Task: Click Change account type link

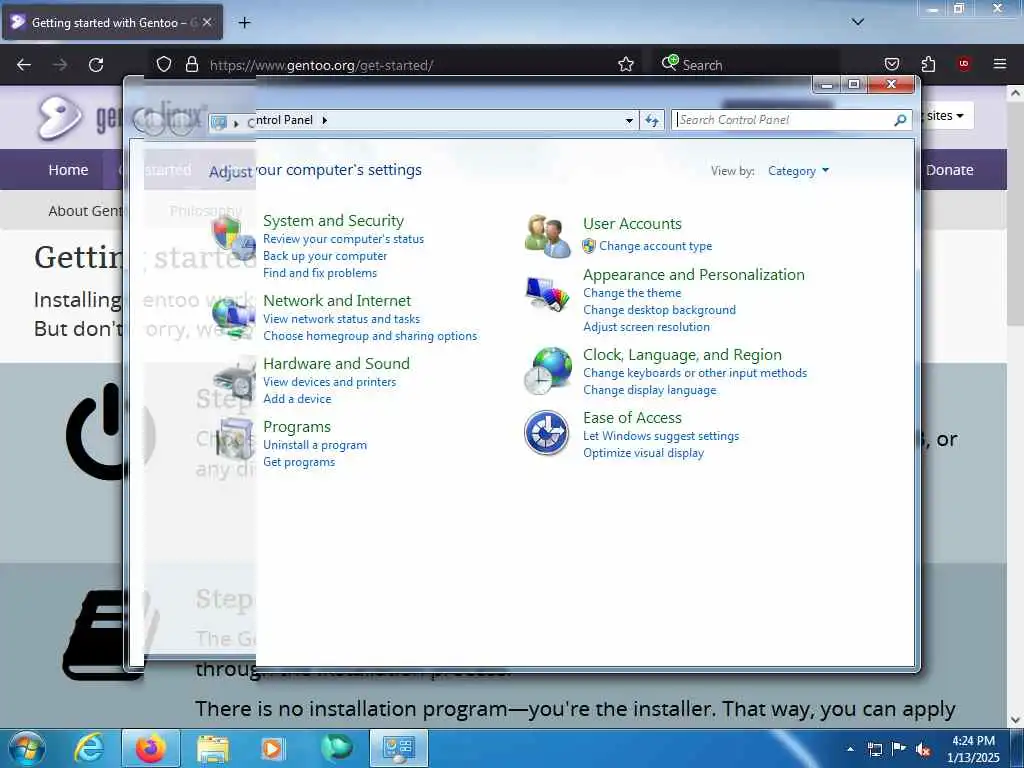Action: 656,246
